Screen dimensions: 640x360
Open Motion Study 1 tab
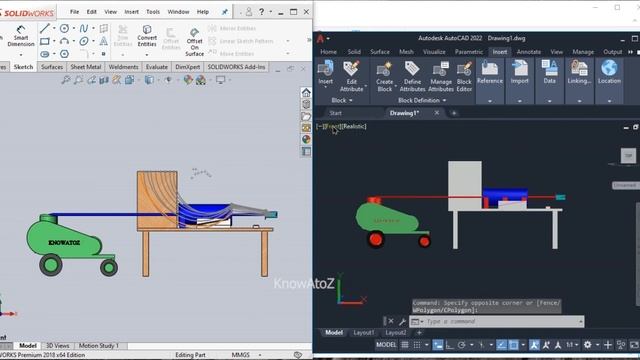tap(99, 346)
